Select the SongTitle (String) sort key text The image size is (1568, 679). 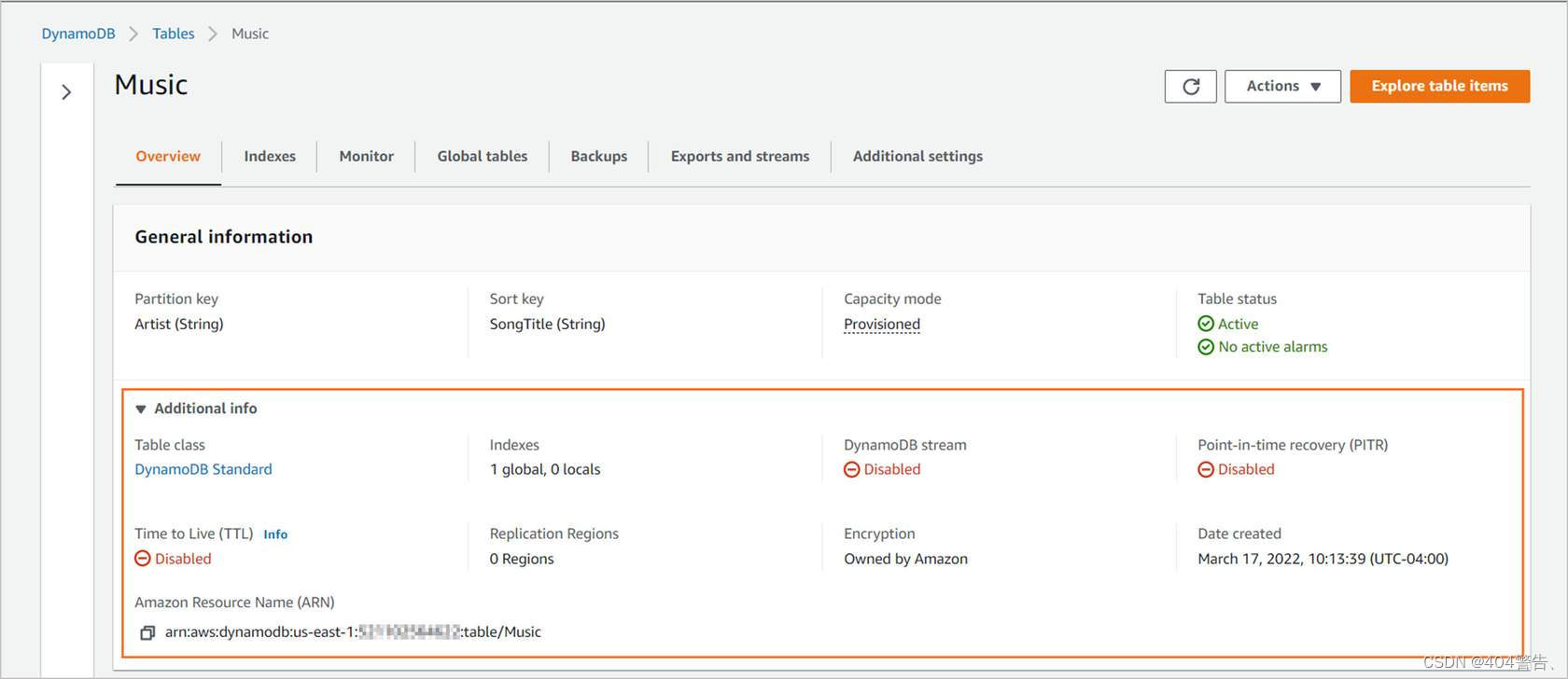coord(548,325)
